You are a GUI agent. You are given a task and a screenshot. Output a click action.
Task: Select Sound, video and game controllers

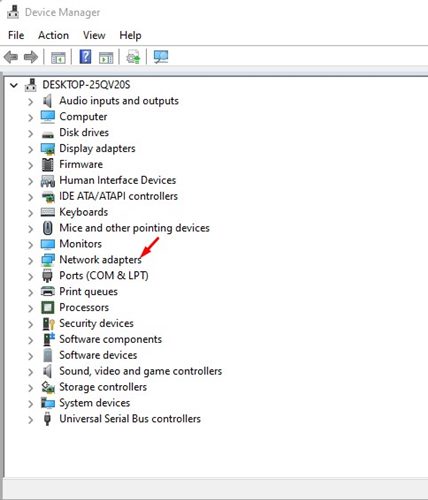[140, 371]
